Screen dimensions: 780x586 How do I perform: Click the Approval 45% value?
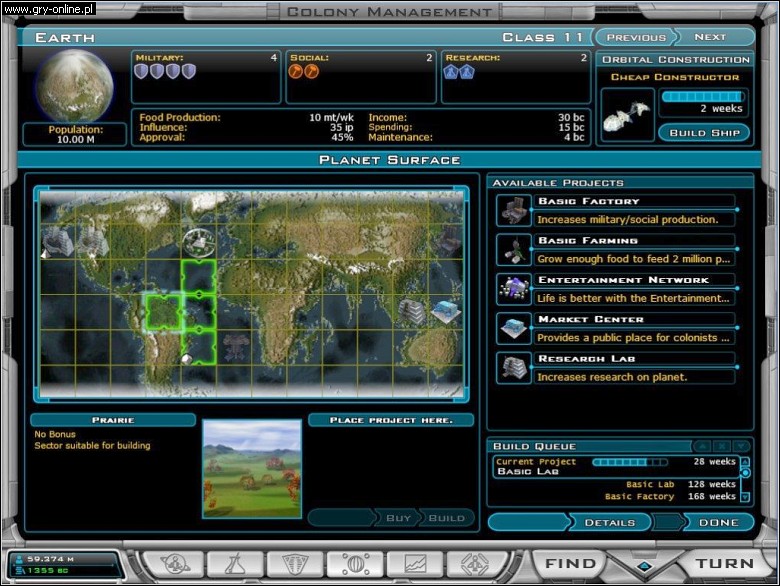click(342, 137)
